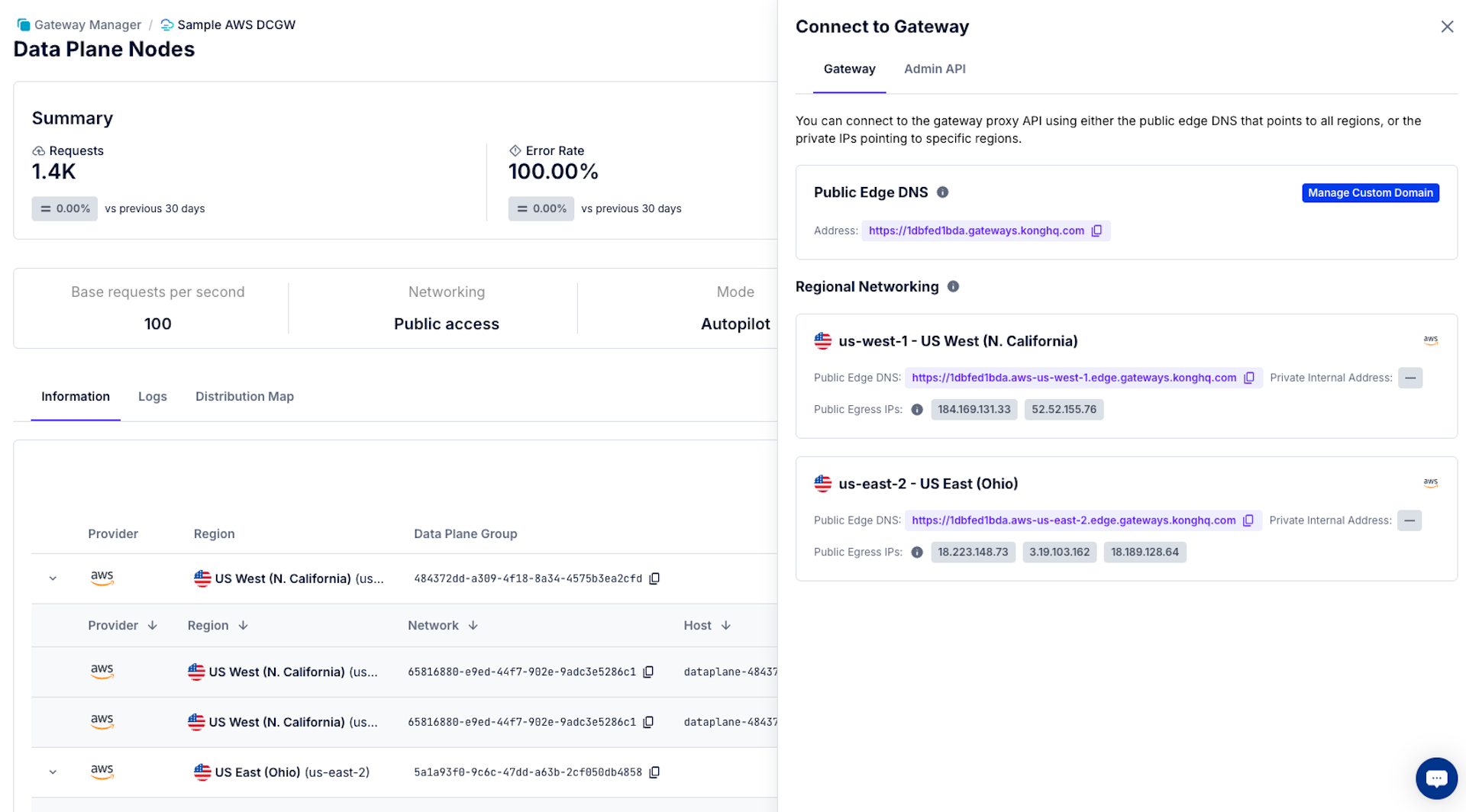Close the Connect to Gateway panel
This screenshot has width=1466, height=812.
click(1447, 26)
